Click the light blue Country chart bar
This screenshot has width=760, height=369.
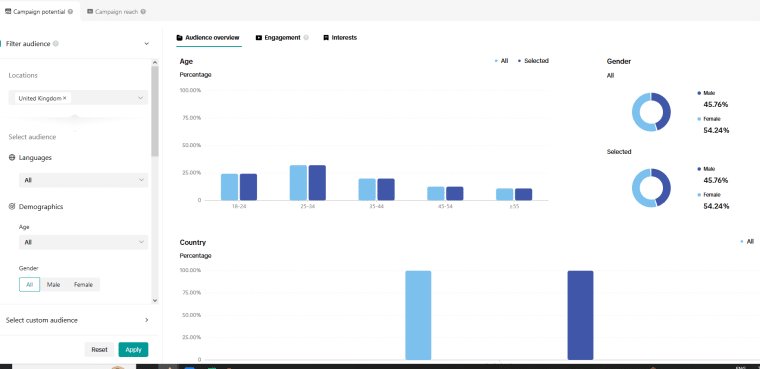[418, 315]
